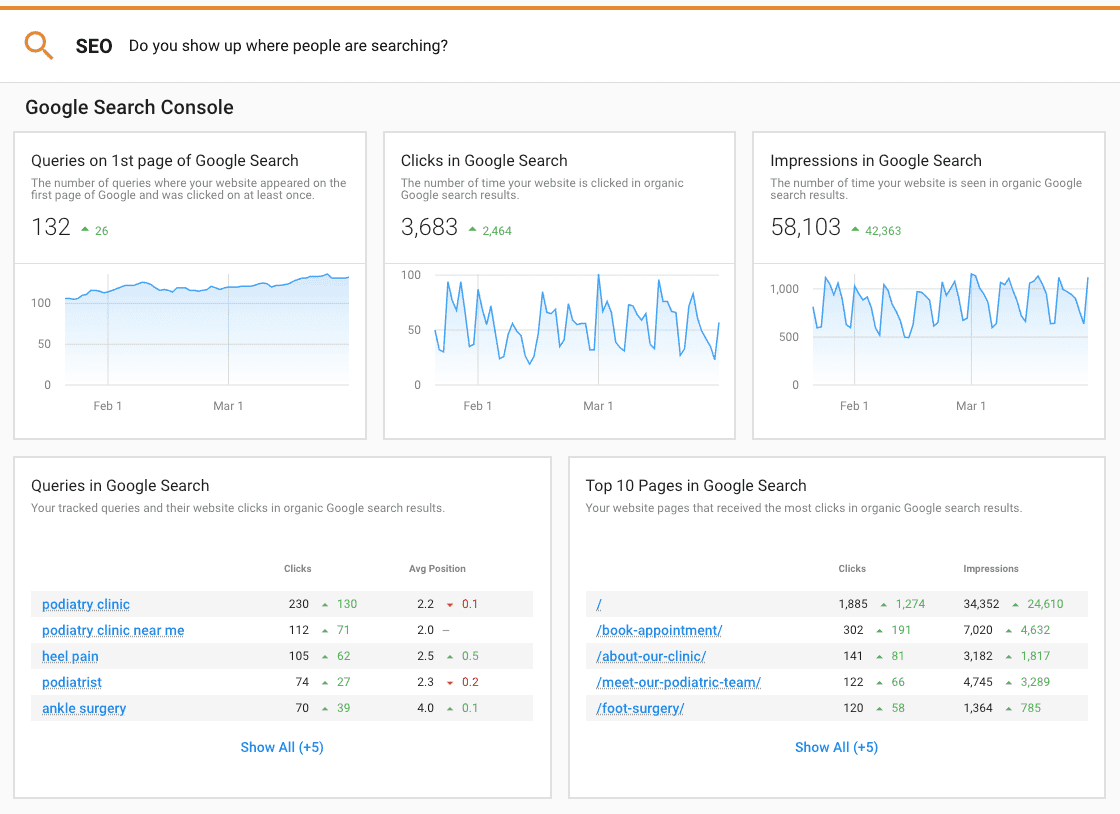Click the Avg Position column header
1120x814 pixels.
point(437,568)
